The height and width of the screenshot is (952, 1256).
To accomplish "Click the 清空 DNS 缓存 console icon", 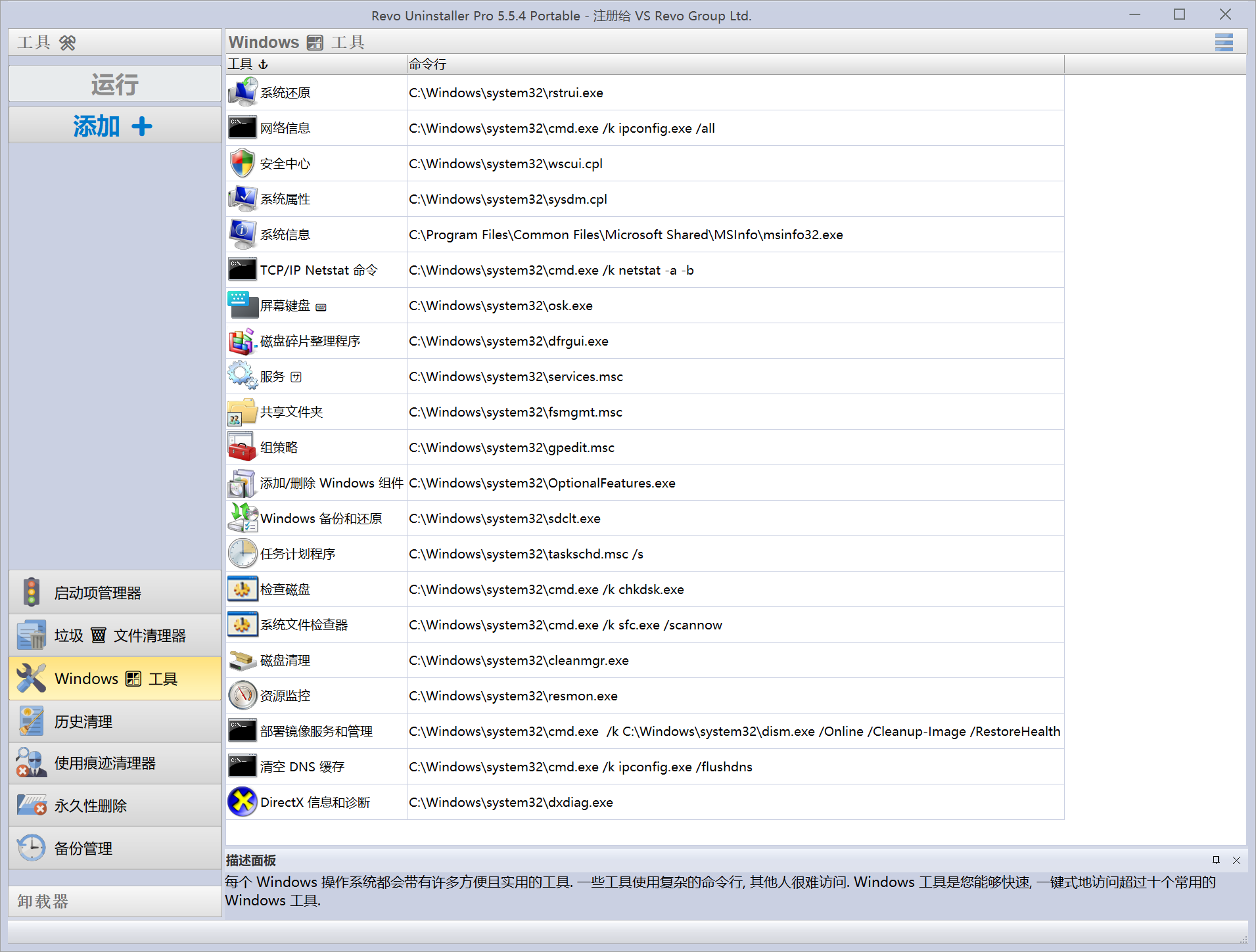I will 243,766.
